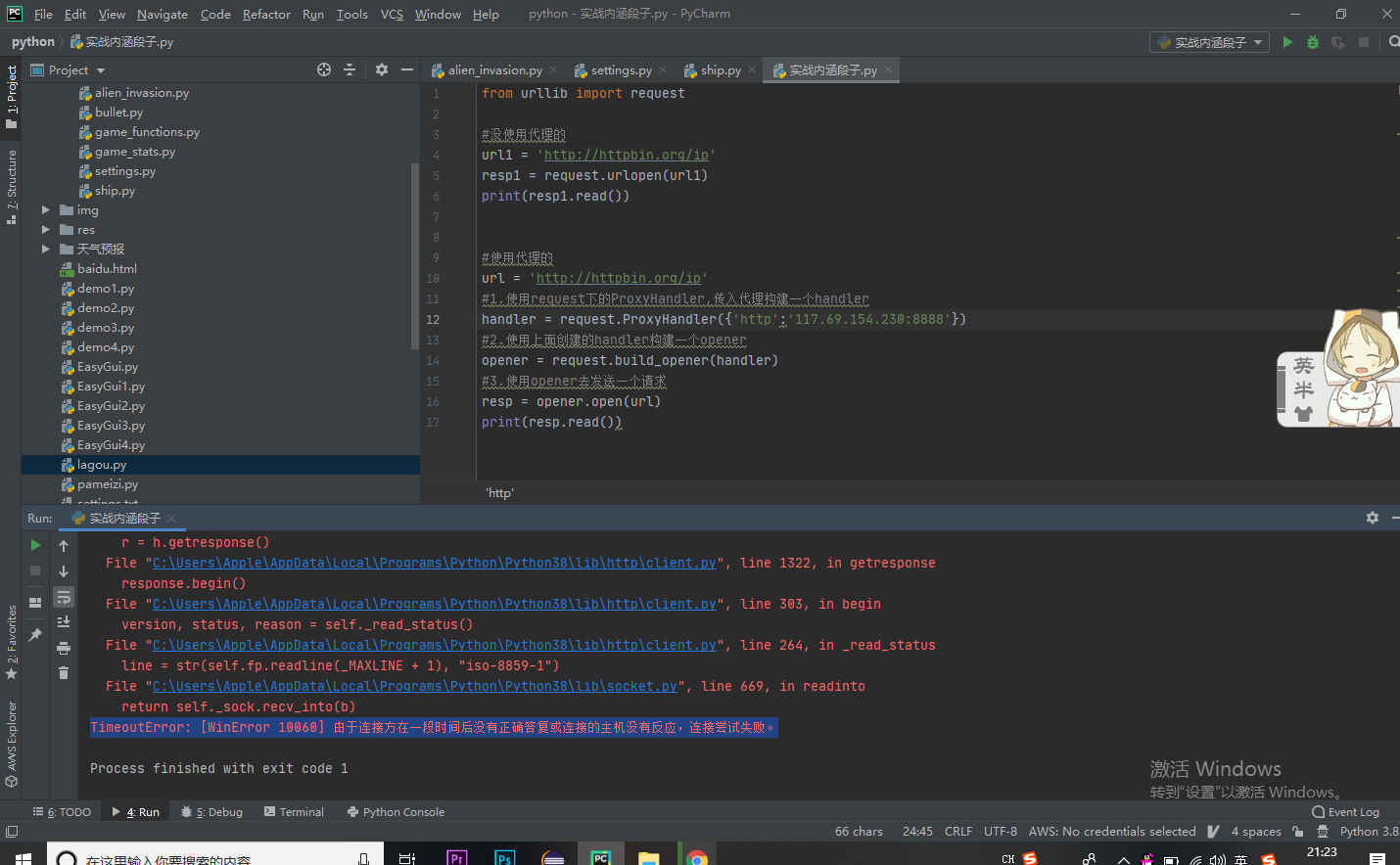Open the VCS menu
This screenshot has width=1400, height=865.
tap(392, 14)
